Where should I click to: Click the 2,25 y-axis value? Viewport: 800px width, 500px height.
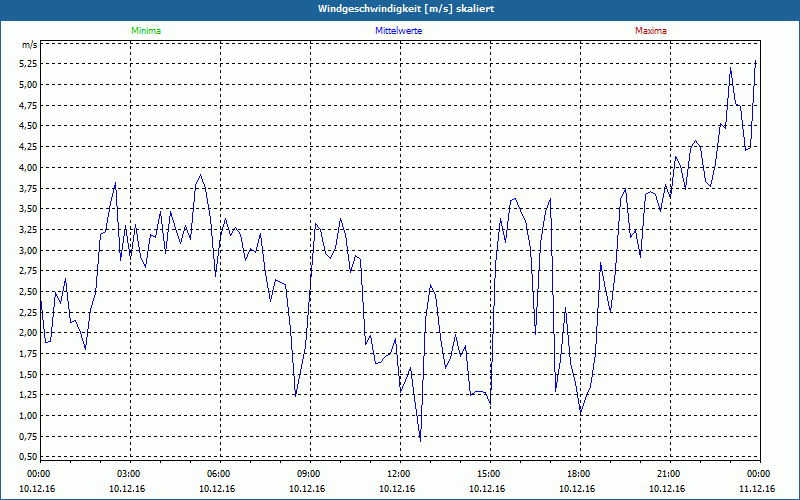[x=29, y=312]
